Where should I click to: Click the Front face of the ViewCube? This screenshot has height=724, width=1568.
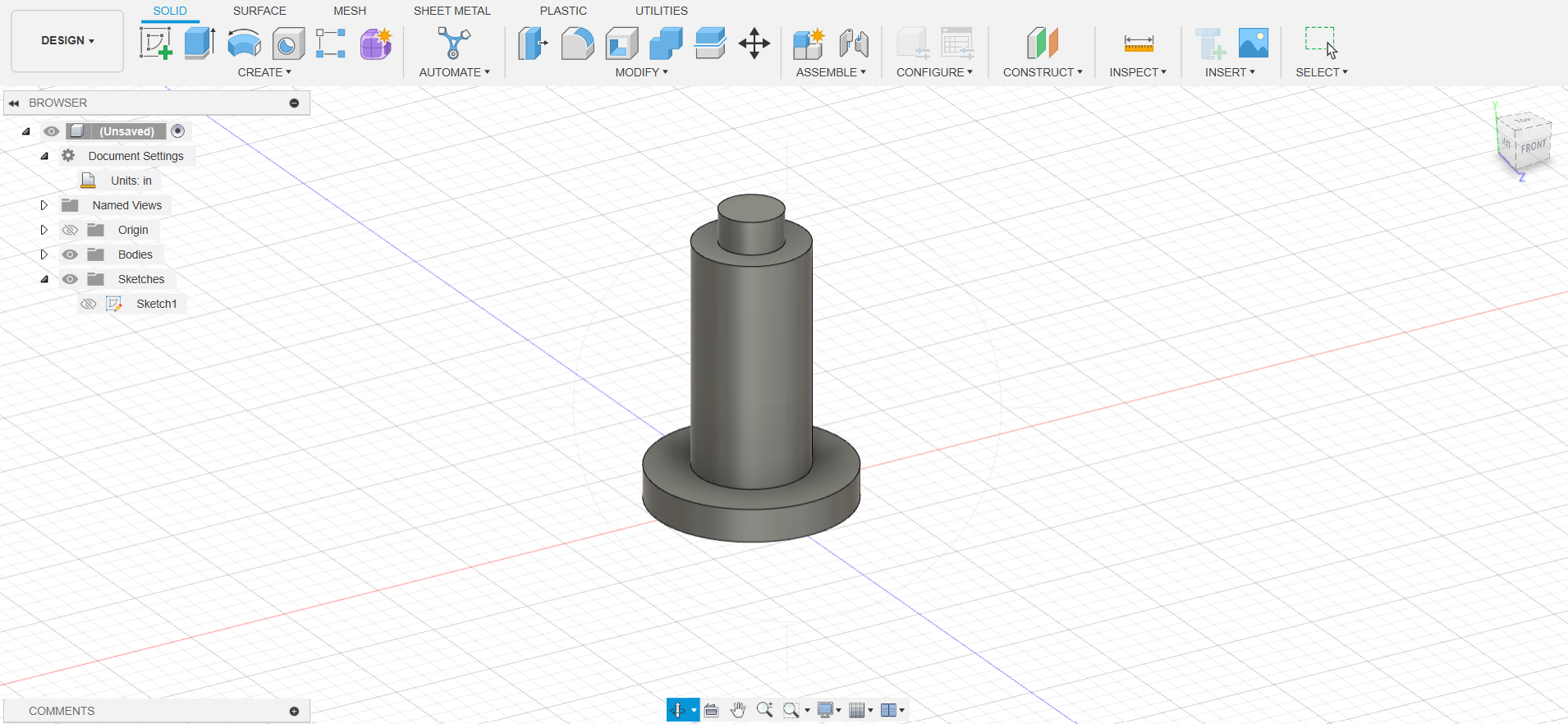coord(1533,147)
